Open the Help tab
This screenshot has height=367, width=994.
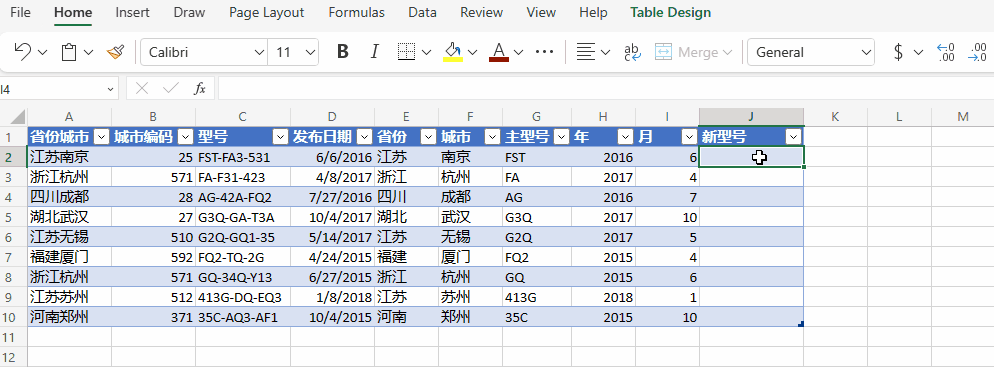click(x=593, y=12)
